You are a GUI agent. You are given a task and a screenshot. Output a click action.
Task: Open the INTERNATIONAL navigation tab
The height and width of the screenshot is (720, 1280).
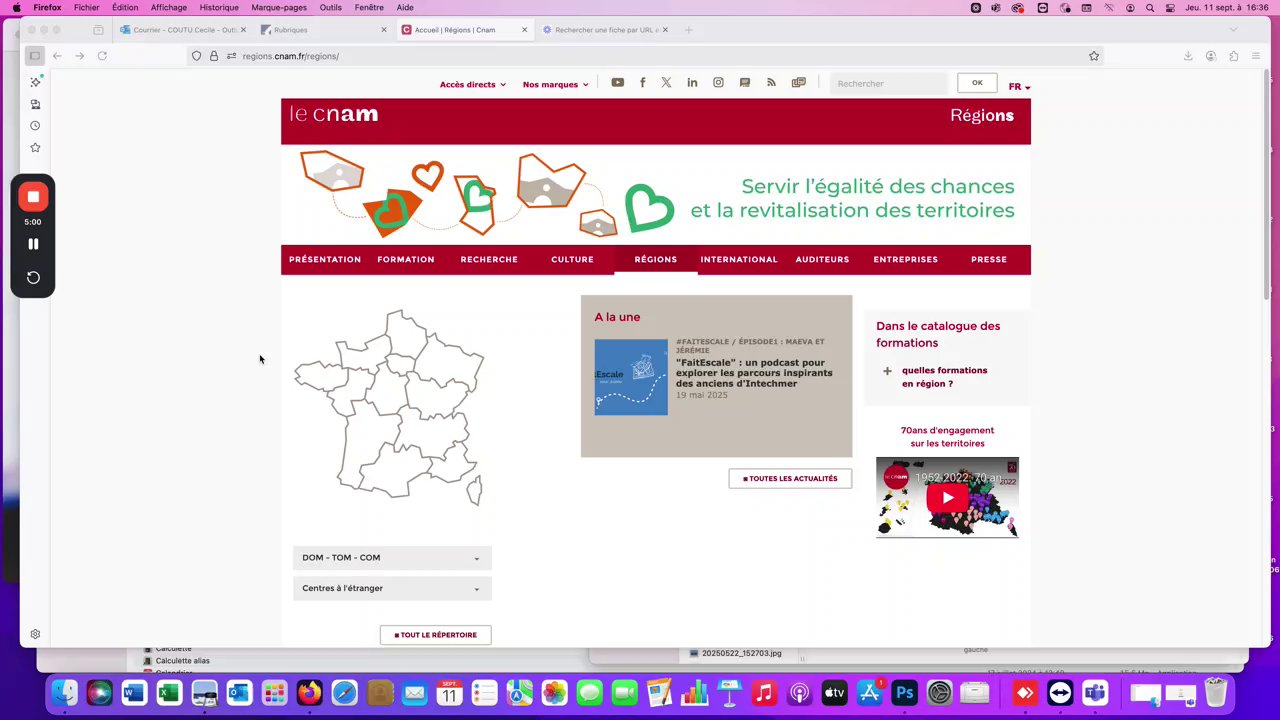tap(739, 259)
